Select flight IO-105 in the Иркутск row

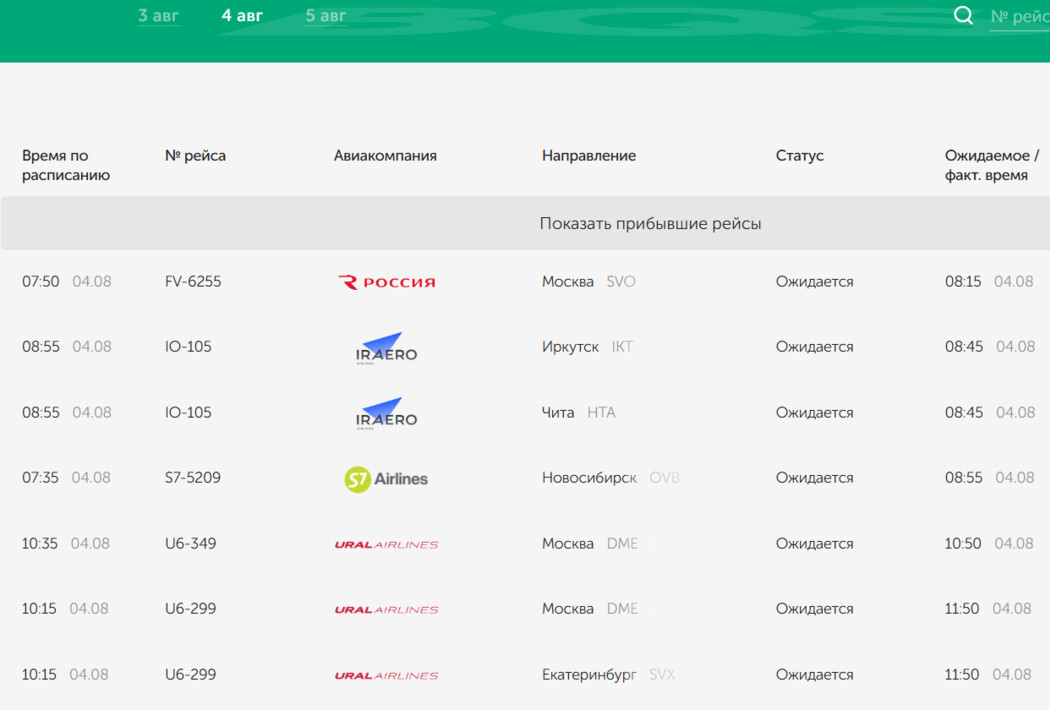pyautogui.click(x=188, y=346)
